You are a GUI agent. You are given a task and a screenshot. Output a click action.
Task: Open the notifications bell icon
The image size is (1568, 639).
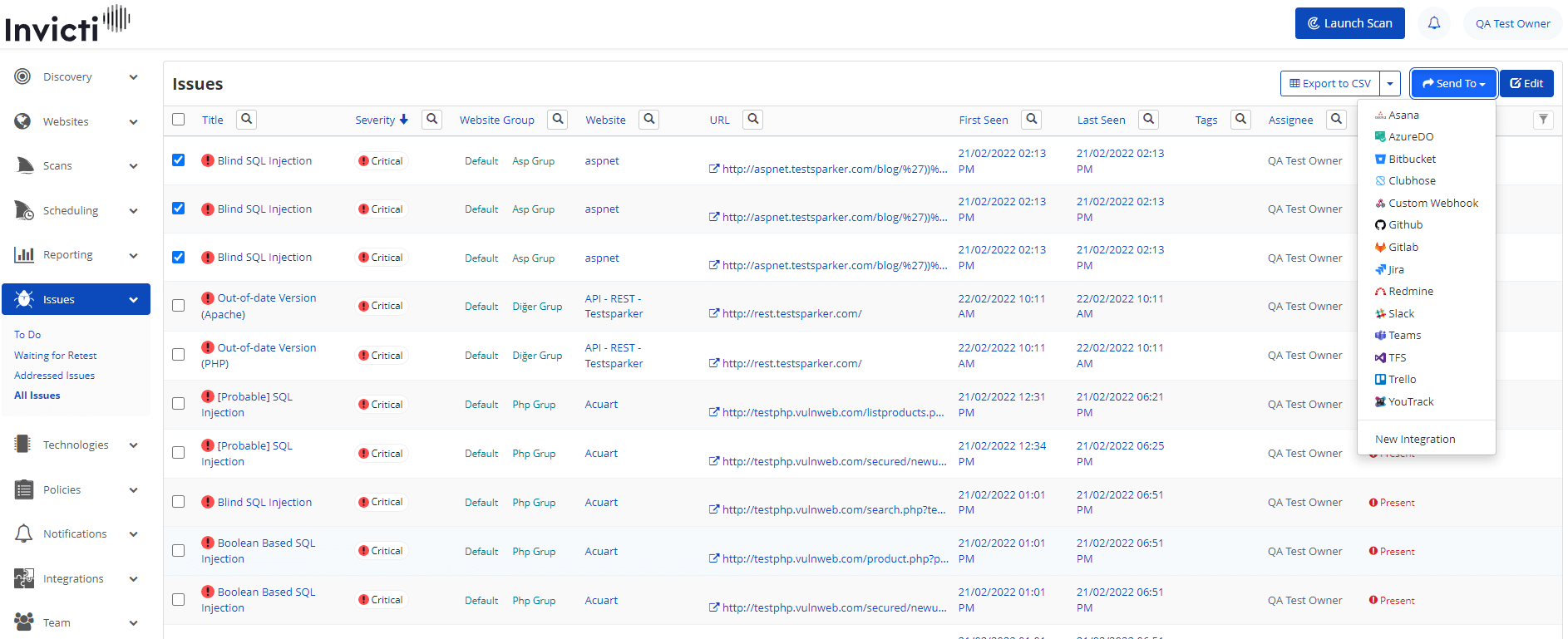coord(1434,23)
